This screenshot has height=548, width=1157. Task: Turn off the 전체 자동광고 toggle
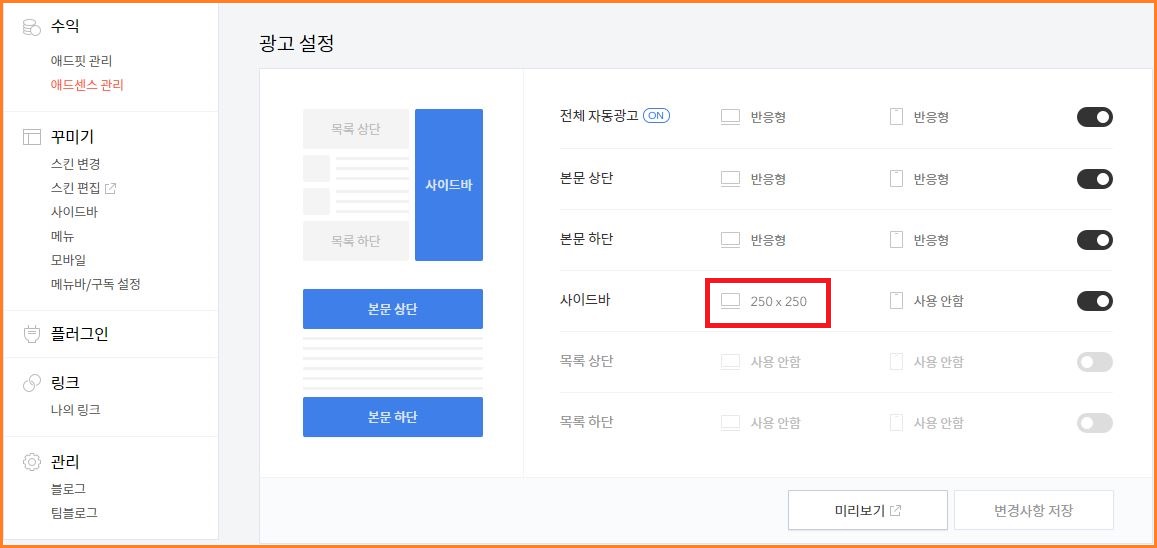[1094, 117]
